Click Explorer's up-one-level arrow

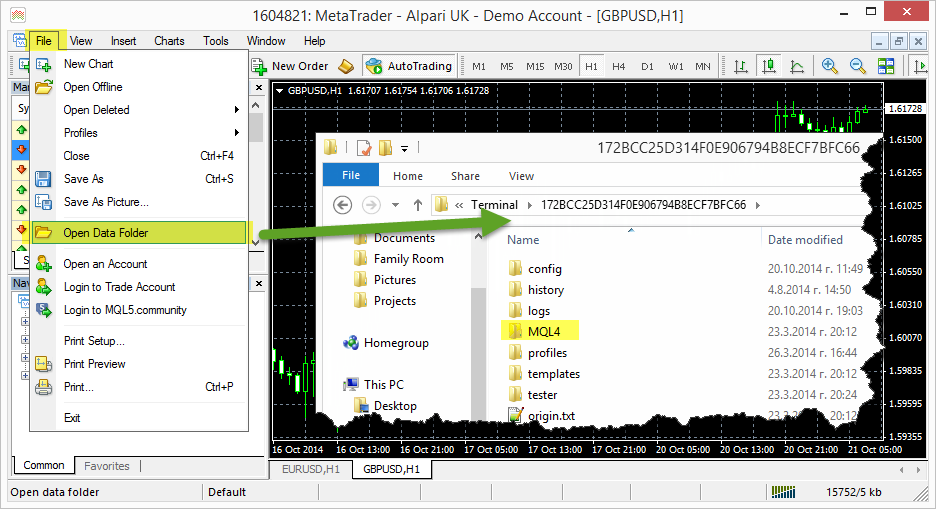[418, 205]
